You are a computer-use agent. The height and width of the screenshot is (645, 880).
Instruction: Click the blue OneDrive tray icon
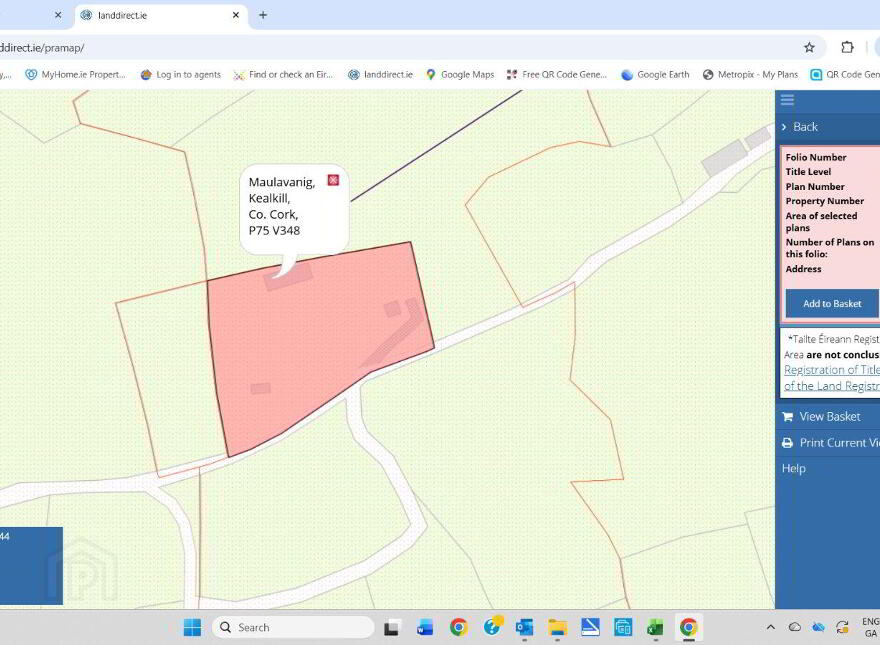pos(818,627)
